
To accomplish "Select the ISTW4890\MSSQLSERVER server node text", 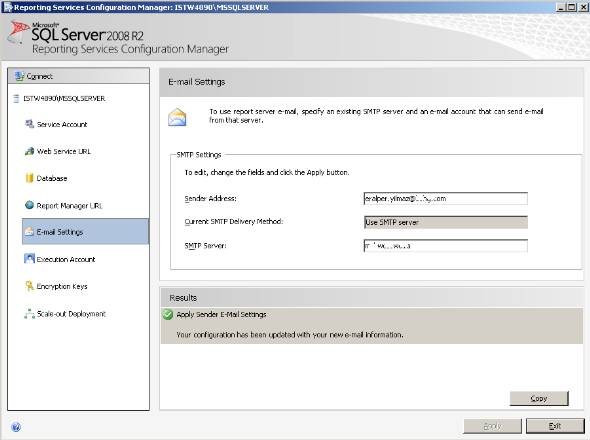I will (64, 99).
